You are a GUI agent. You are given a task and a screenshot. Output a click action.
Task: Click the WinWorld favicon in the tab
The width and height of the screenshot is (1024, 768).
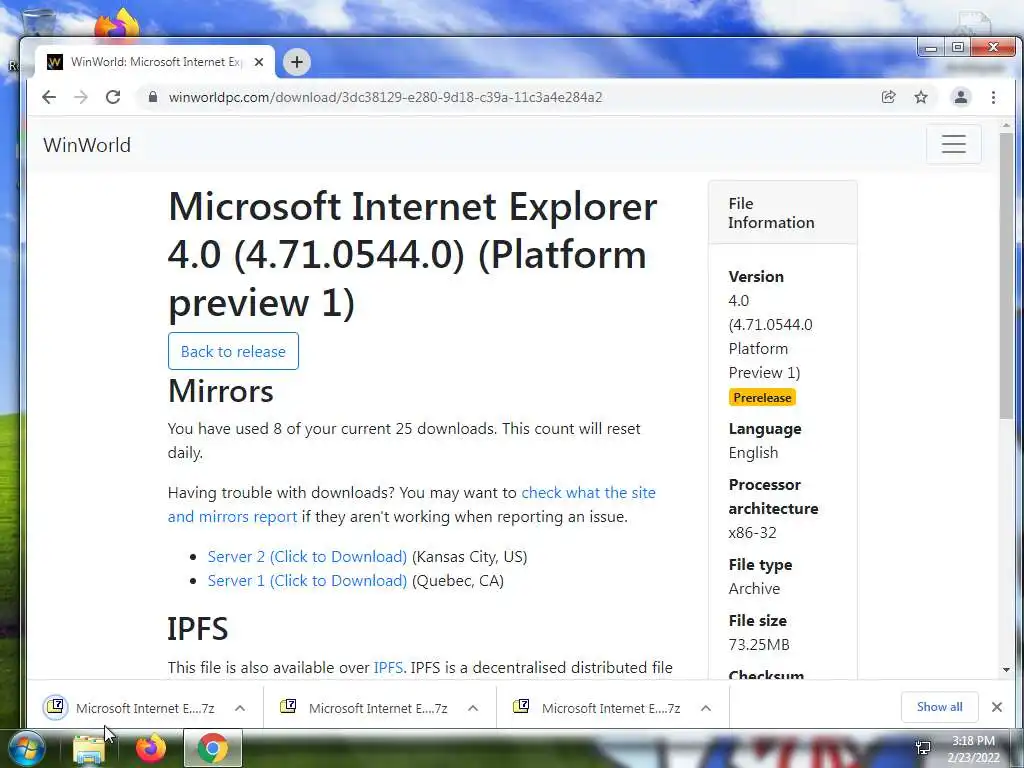55,62
